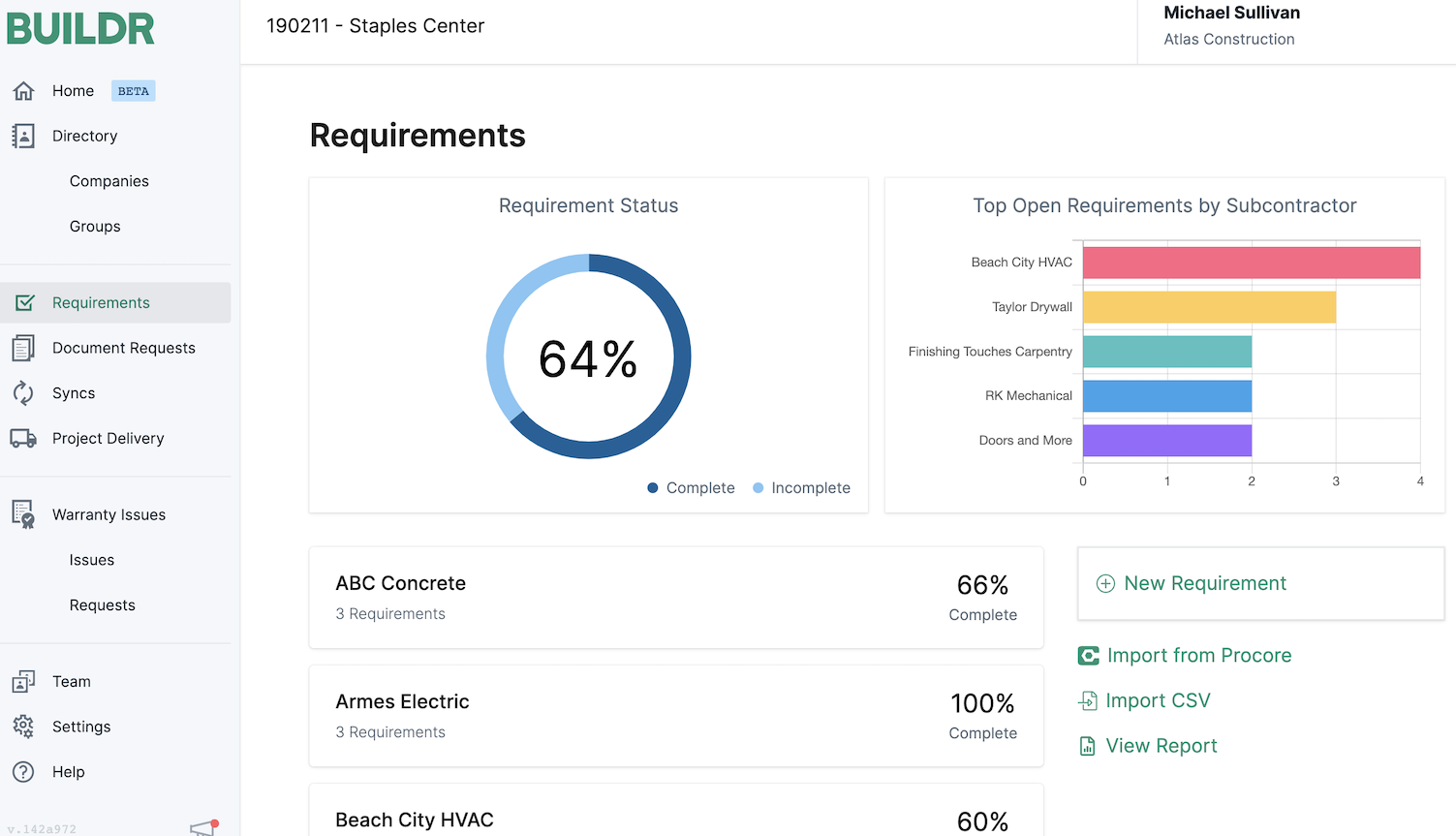Open Michael Sullivan account menu

[1231, 26]
